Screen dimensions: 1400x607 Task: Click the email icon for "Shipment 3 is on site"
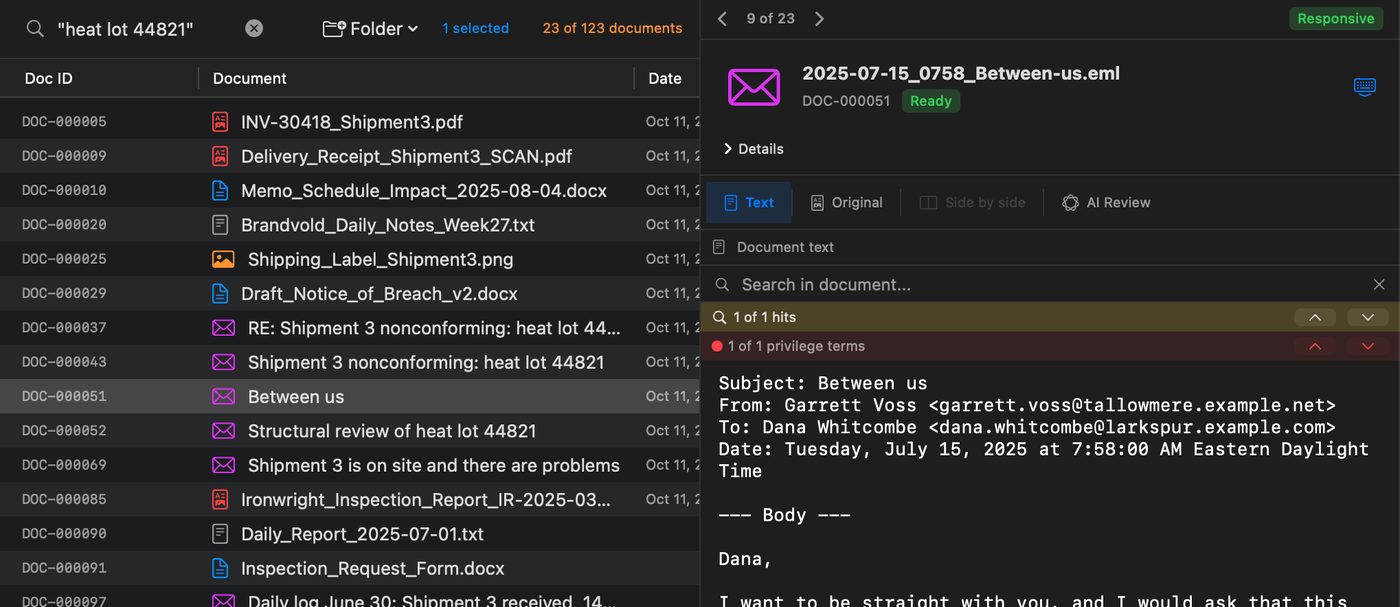click(223, 465)
